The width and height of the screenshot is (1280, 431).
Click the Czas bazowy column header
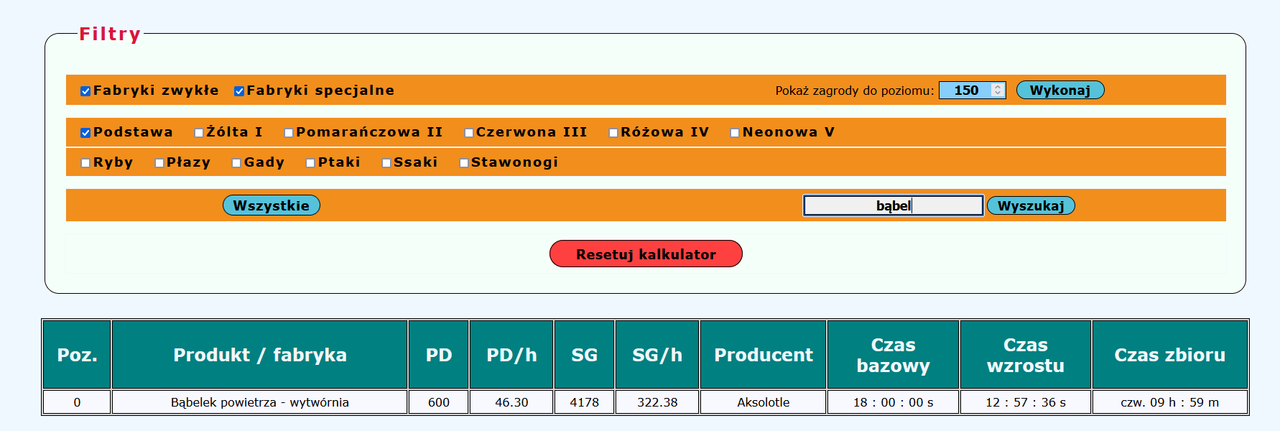pyautogui.click(x=893, y=355)
